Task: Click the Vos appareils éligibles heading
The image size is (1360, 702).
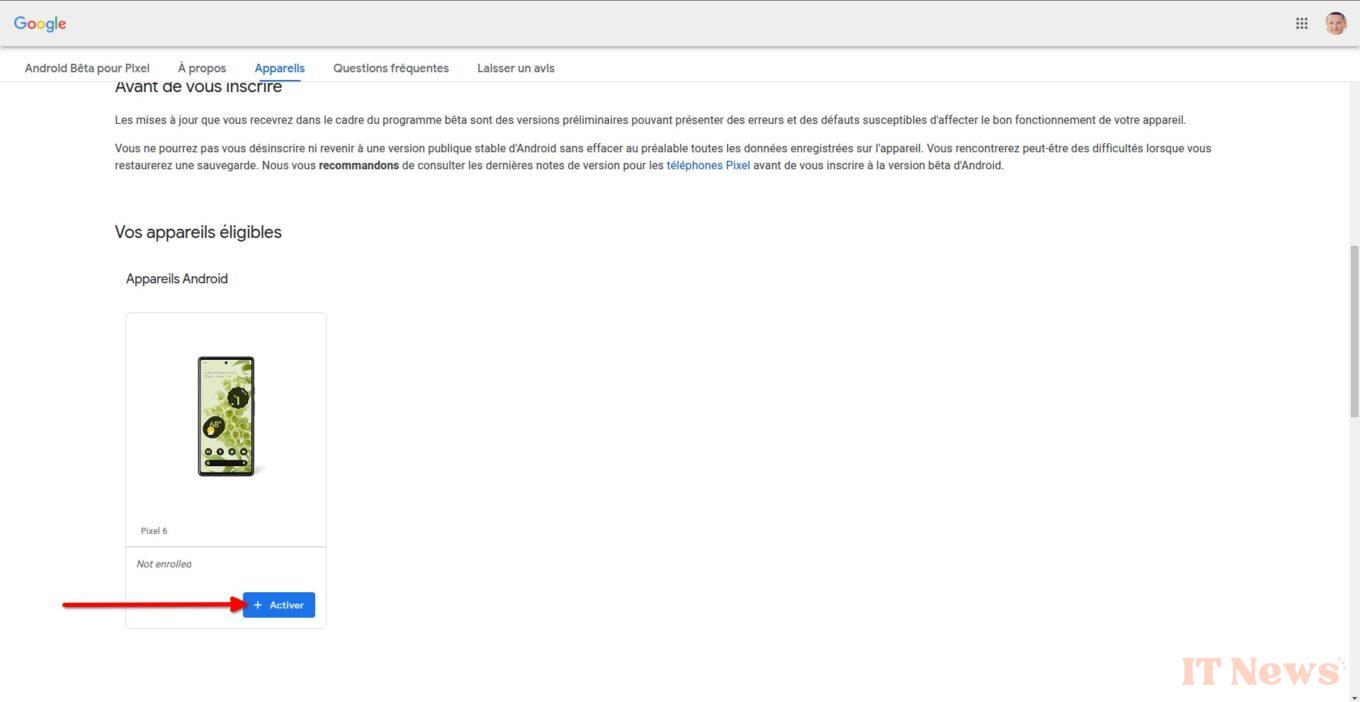Action: (x=198, y=232)
